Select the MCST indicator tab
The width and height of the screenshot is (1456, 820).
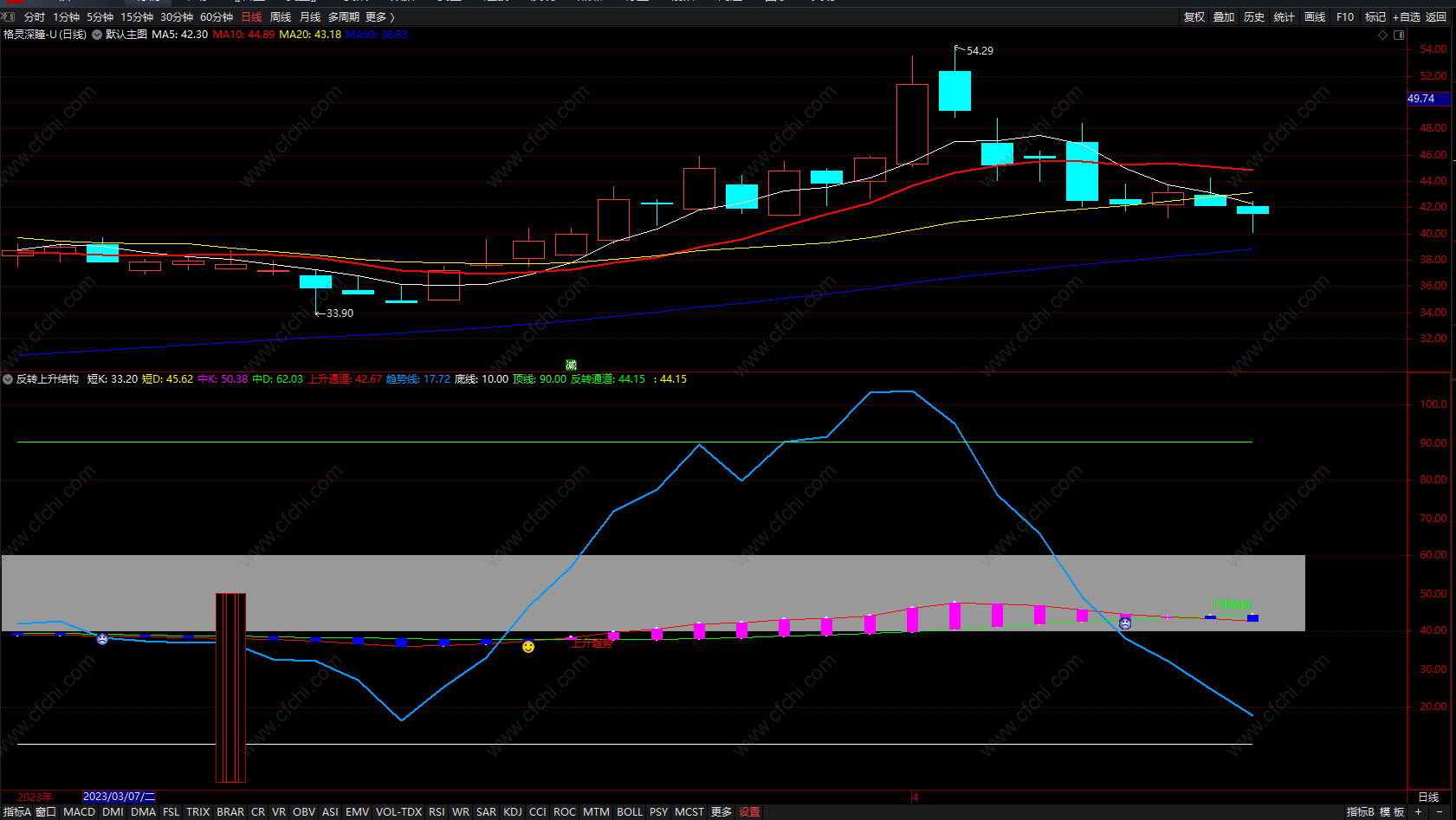[689, 812]
